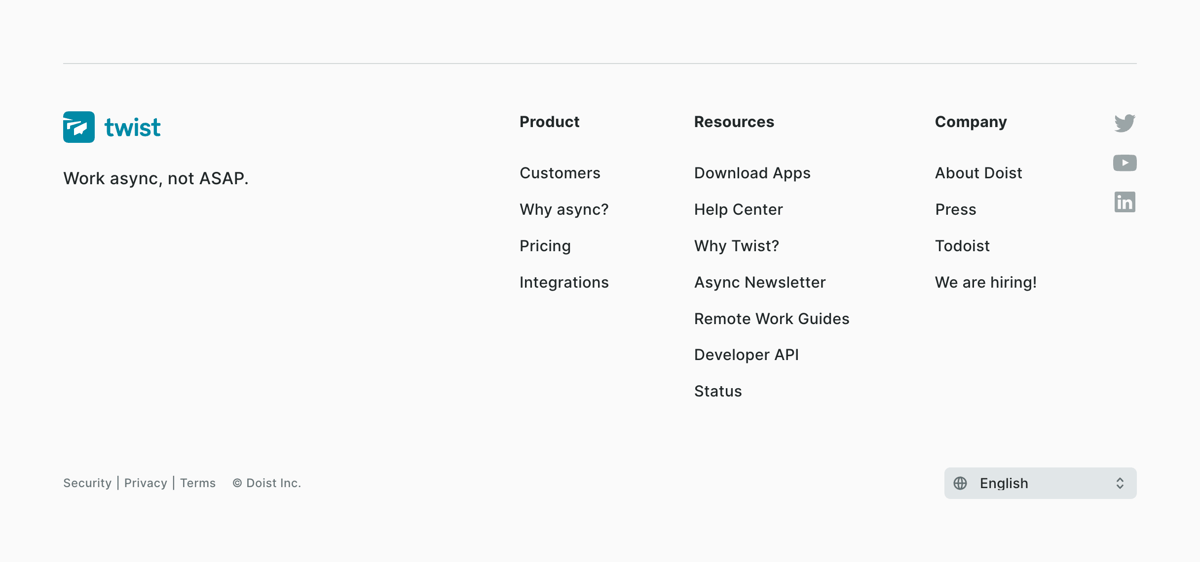Open the Customers link
Image resolution: width=1200 pixels, height=562 pixels.
(x=560, y=173)
